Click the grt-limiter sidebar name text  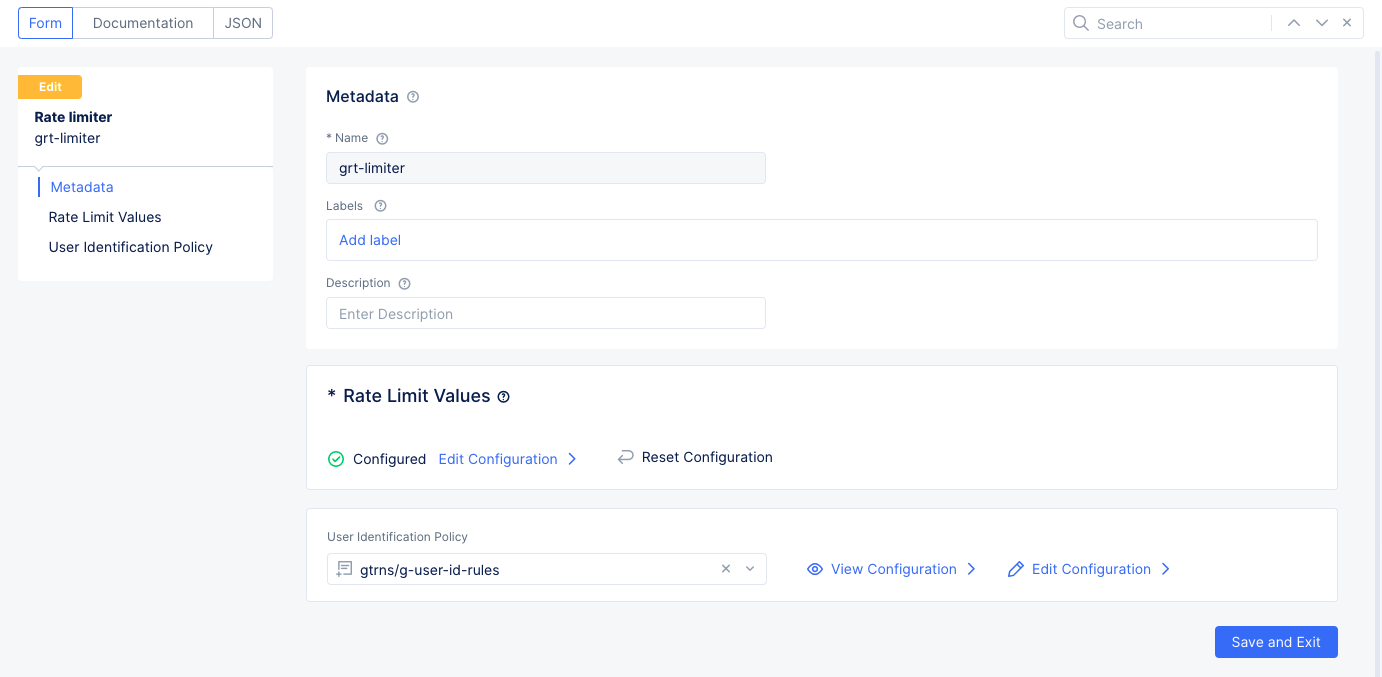tap(67, 138)
